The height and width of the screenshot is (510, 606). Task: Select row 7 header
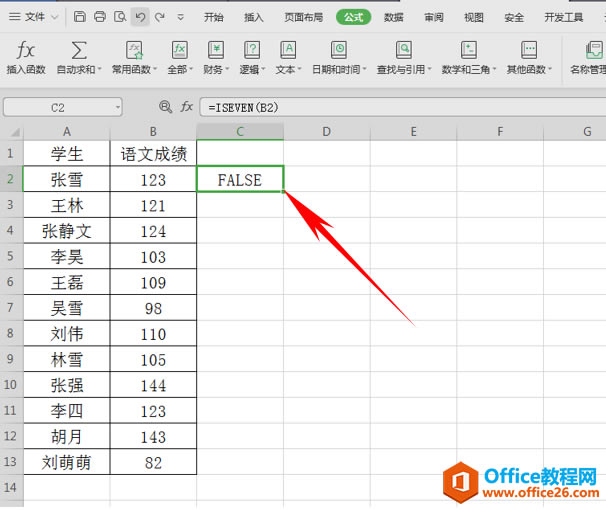pos(11,308)
